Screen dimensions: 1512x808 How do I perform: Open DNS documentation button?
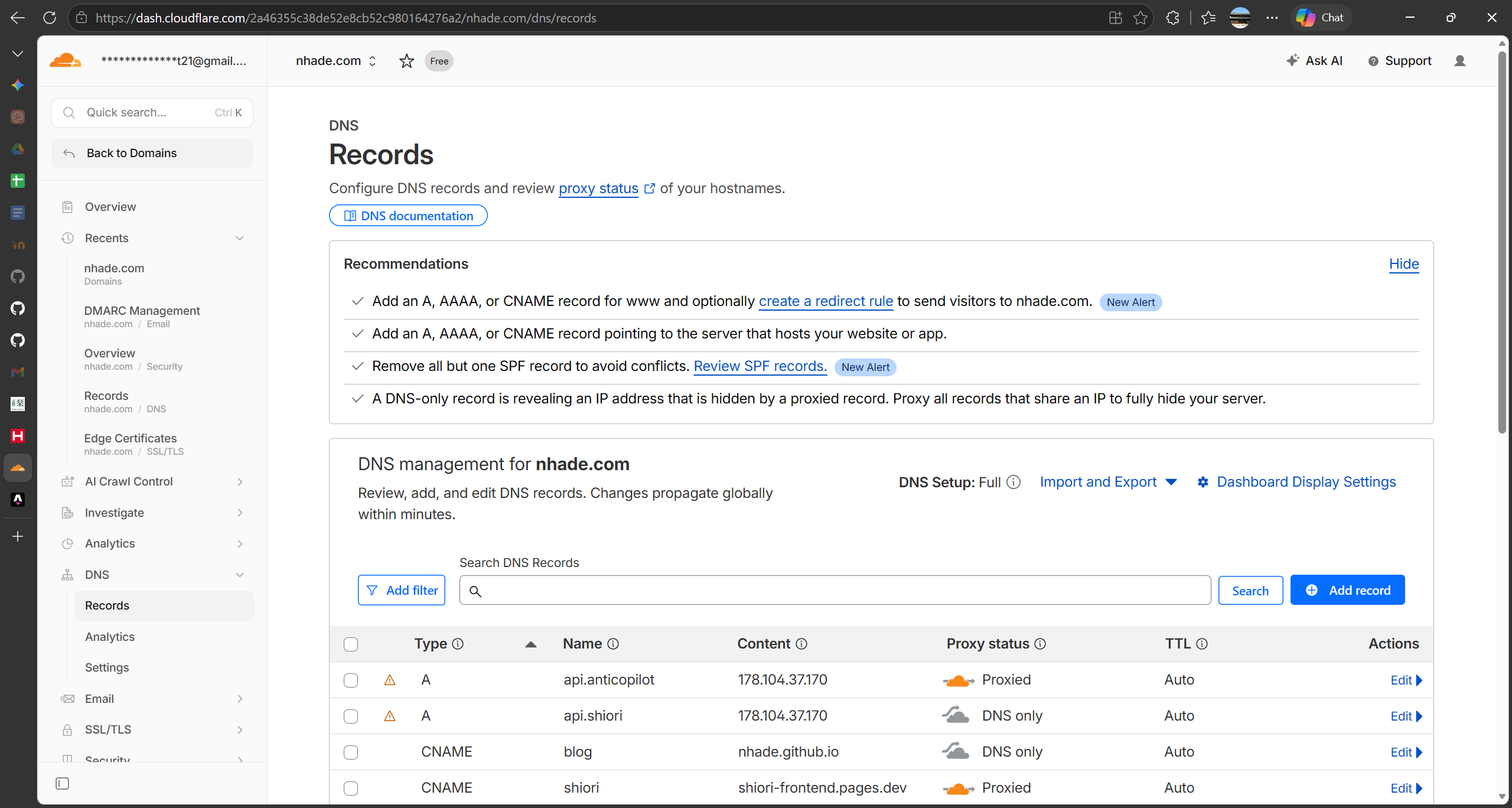408,216
